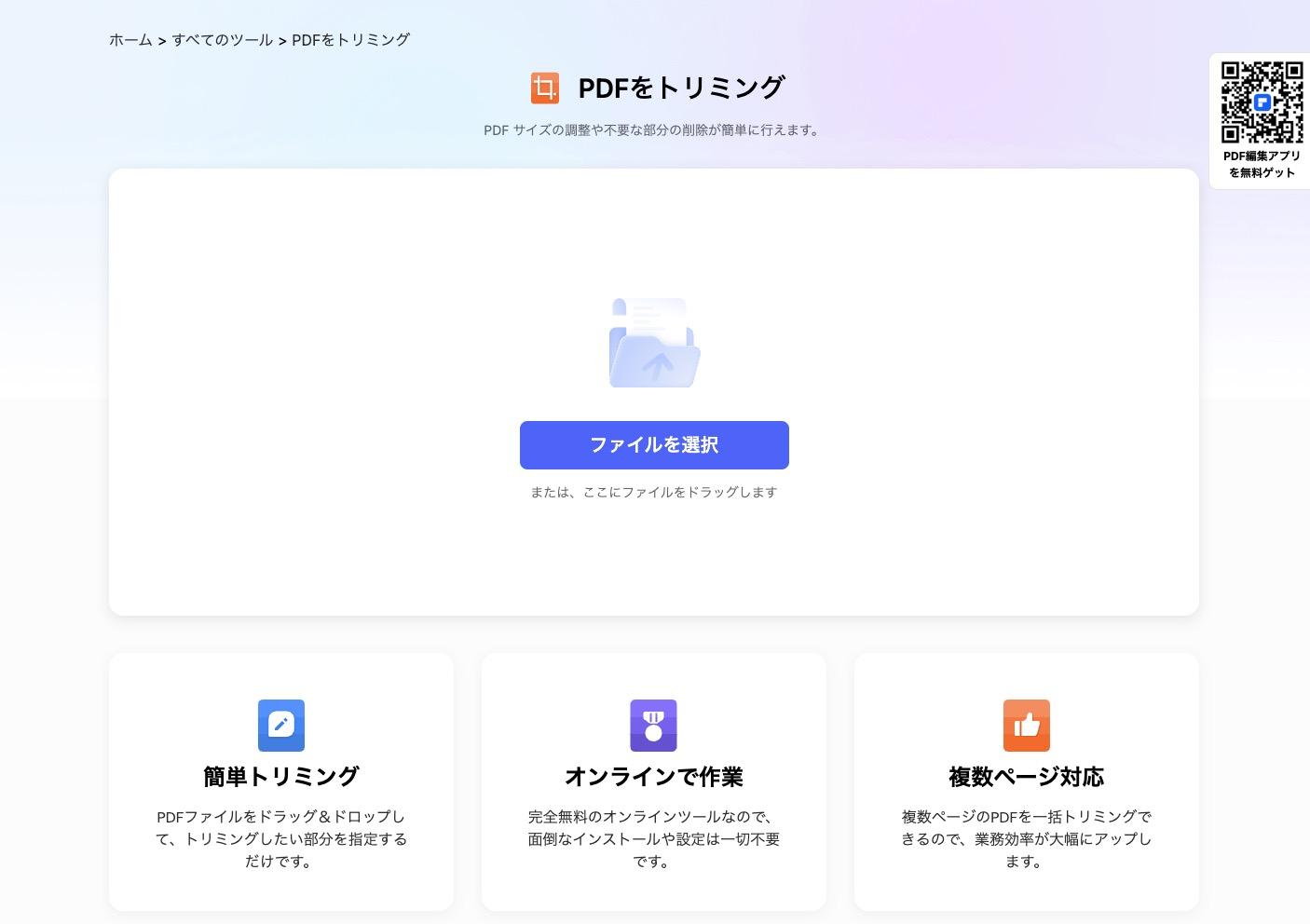
Task: Click the thumbs-up icon above 複数ページ対応
Action: [1026, 726]
